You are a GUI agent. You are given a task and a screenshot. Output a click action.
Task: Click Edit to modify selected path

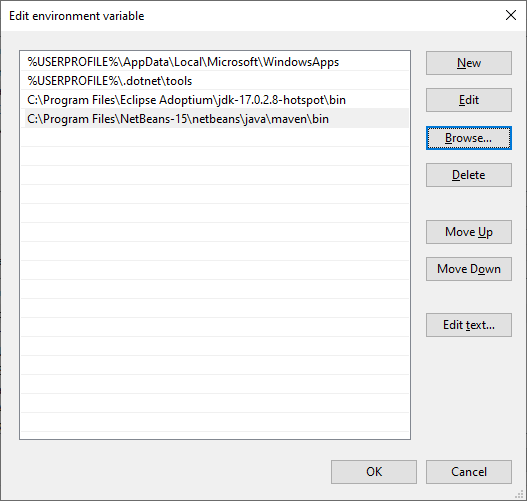pos(469,100)
